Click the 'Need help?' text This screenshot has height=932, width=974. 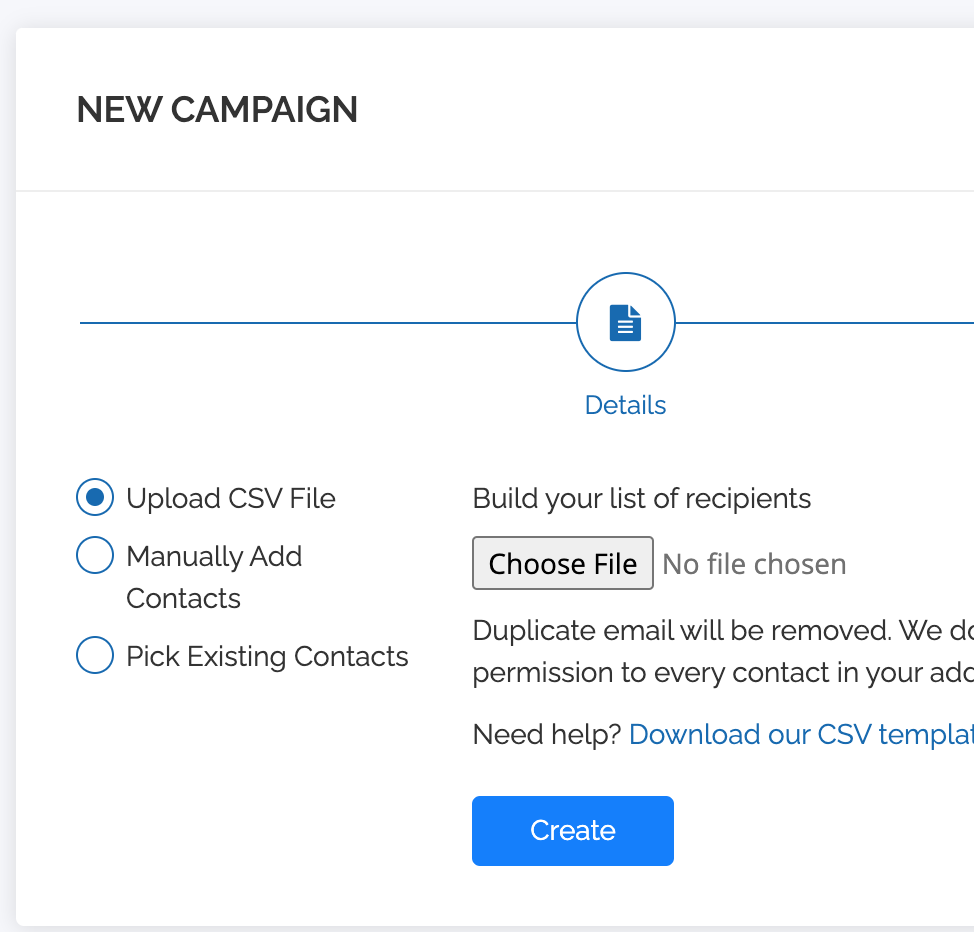pyautogui.click(x=547, y=734)
